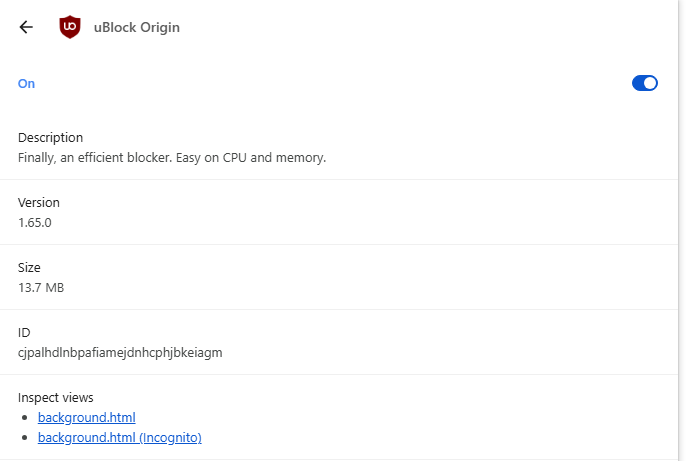
Task: Select the 13.7 MB size value
Action: pyautogui.click(x=41, y=287)
